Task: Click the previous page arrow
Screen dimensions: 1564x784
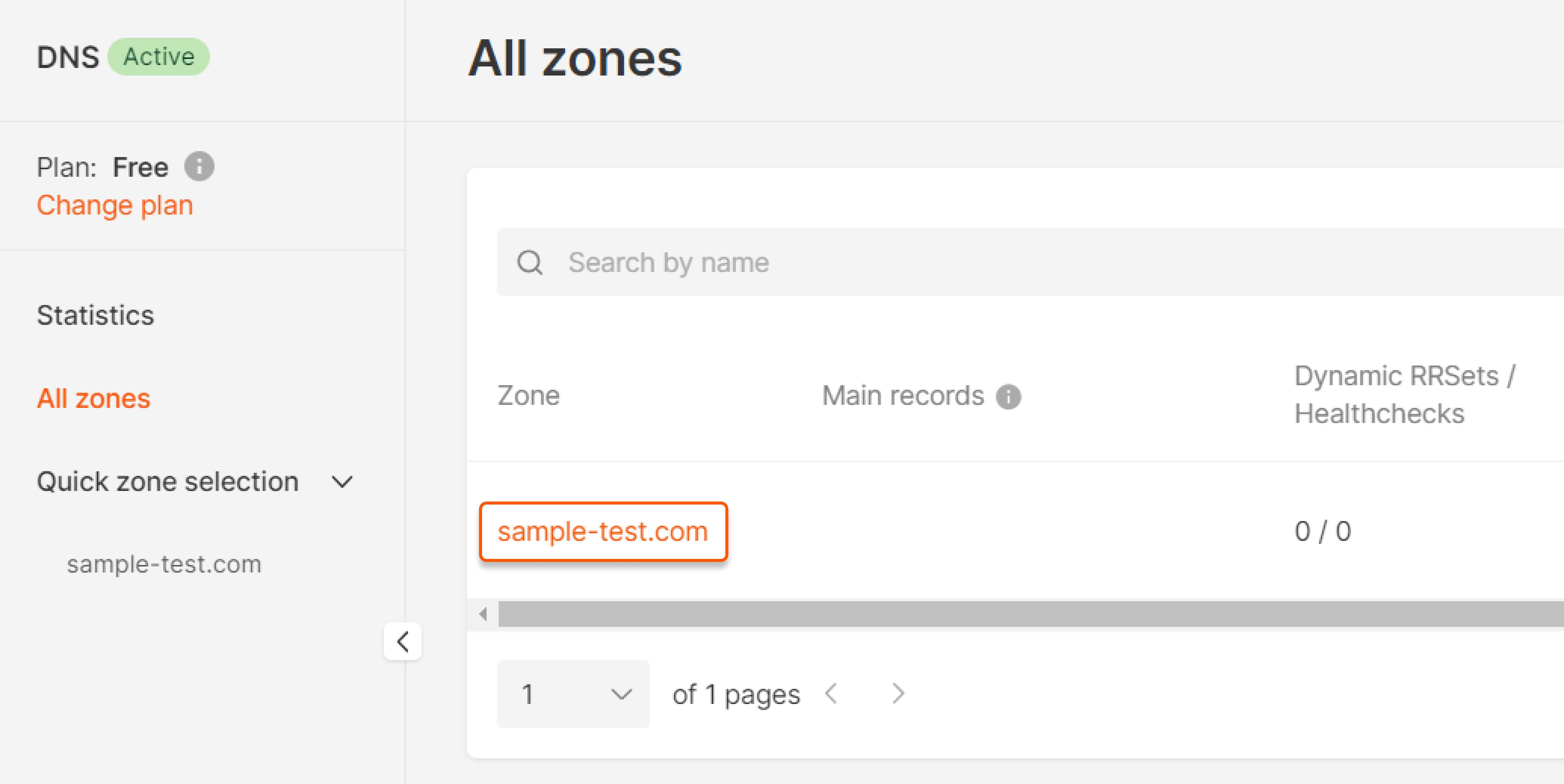Action: point(831,694)
